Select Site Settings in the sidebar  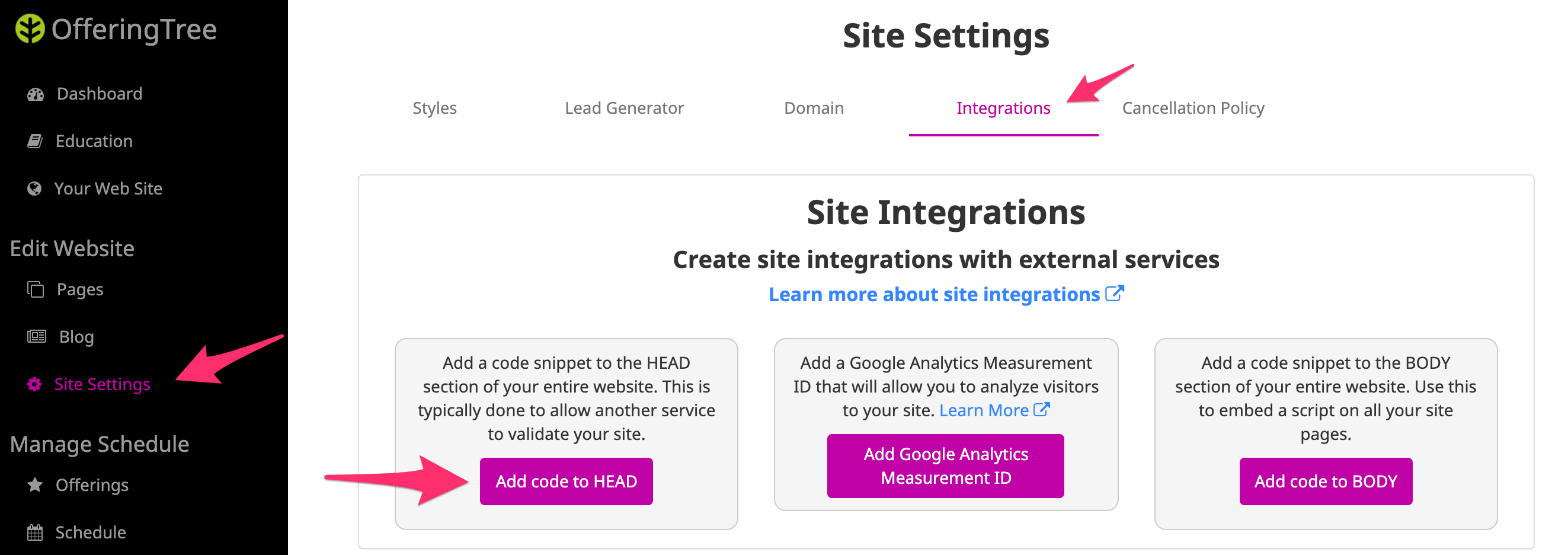(x=102, y=384)
